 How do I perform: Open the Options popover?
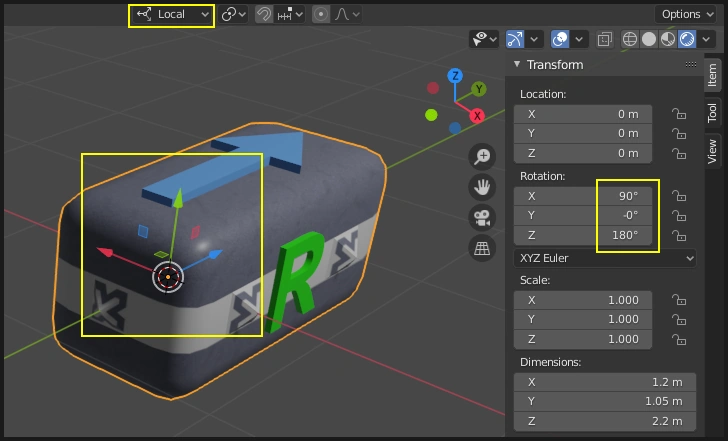688,14
